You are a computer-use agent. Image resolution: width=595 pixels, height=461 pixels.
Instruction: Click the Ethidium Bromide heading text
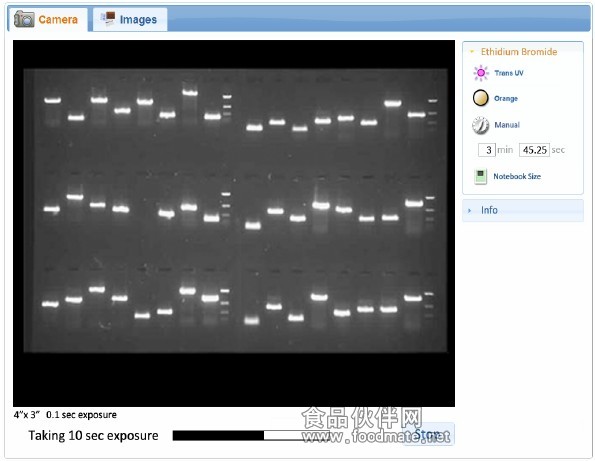click(x=519, y=52)
